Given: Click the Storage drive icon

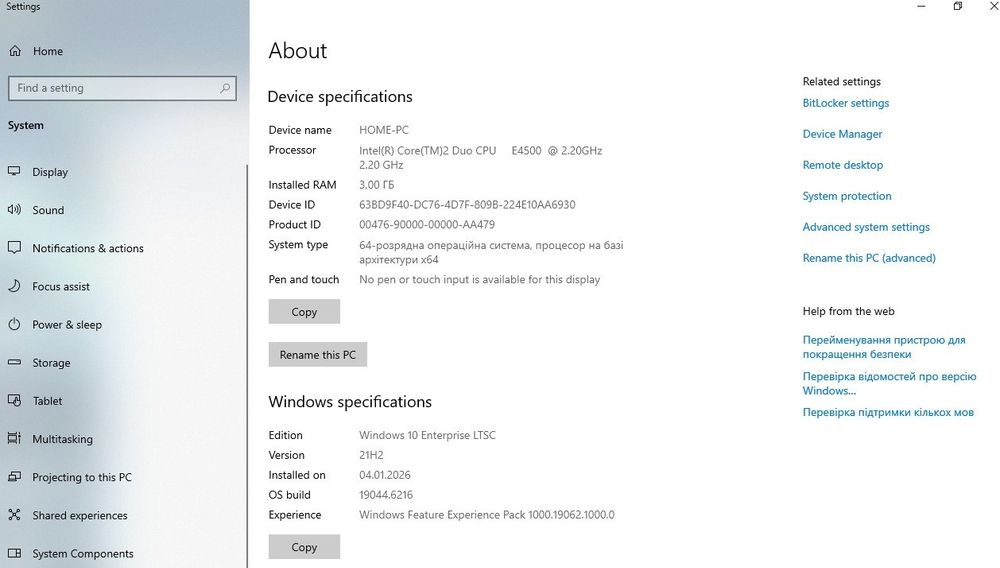Looking at the screenshot, I should 14,362.
